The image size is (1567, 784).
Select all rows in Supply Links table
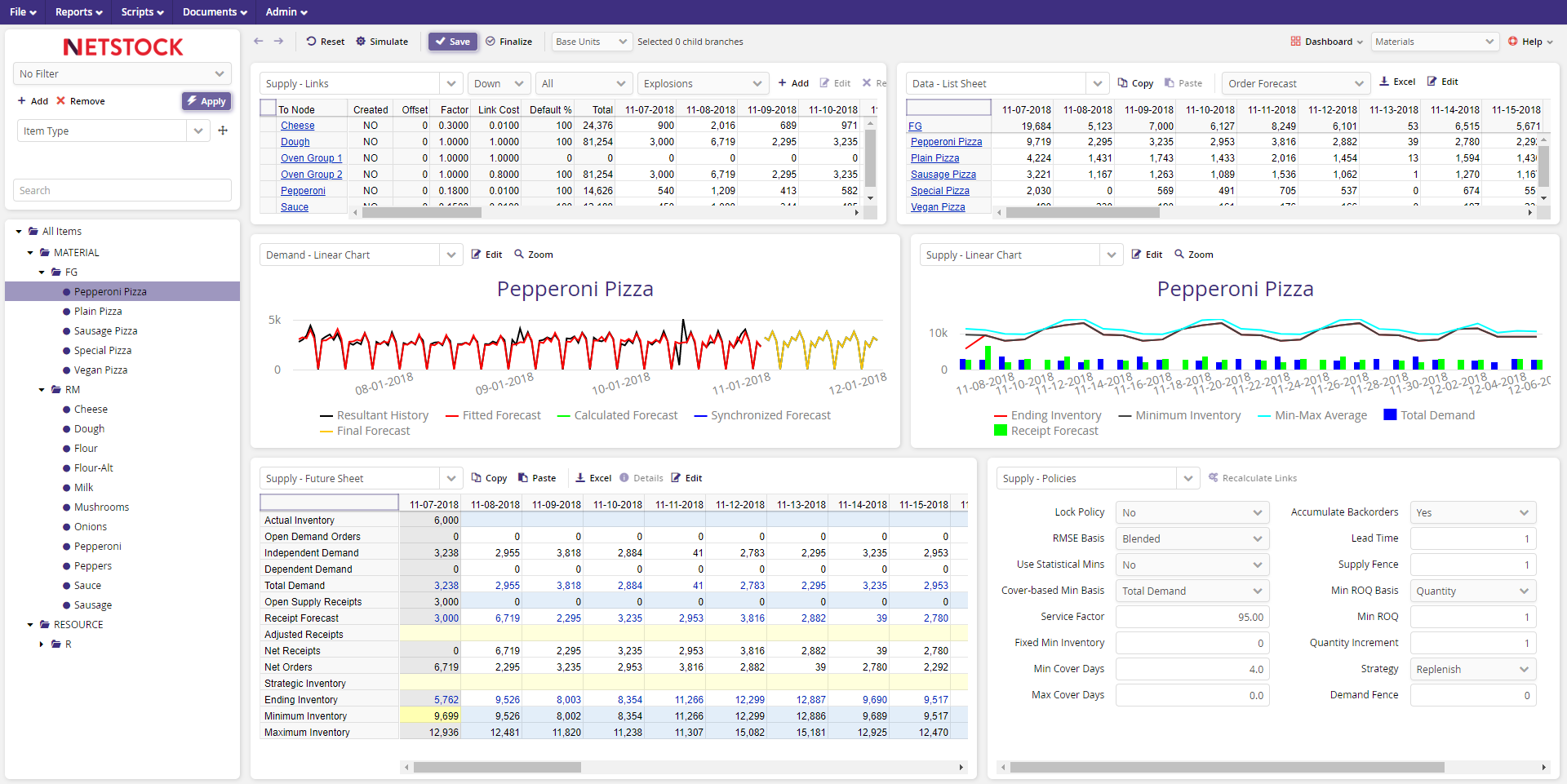coord(267,107)
